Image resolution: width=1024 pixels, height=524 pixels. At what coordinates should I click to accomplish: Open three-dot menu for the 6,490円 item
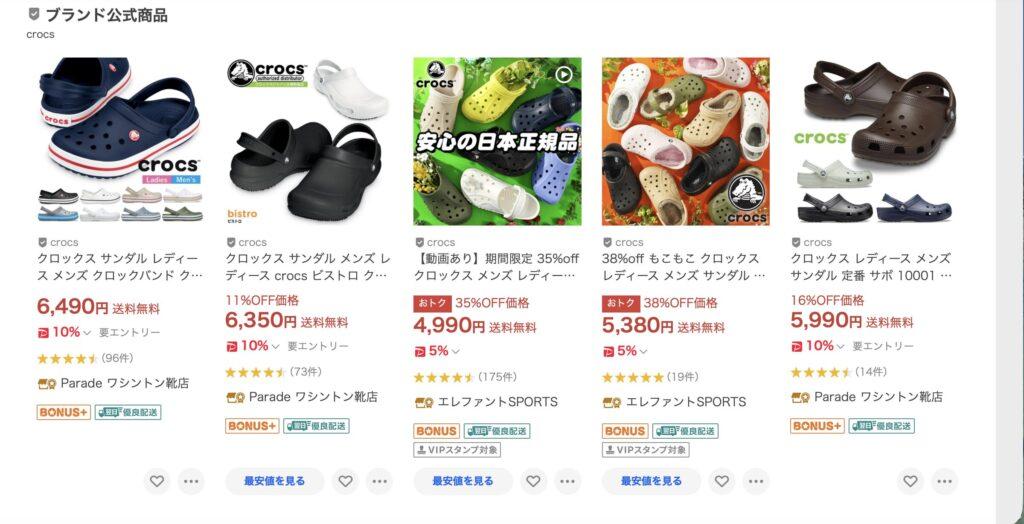[191, 482]
